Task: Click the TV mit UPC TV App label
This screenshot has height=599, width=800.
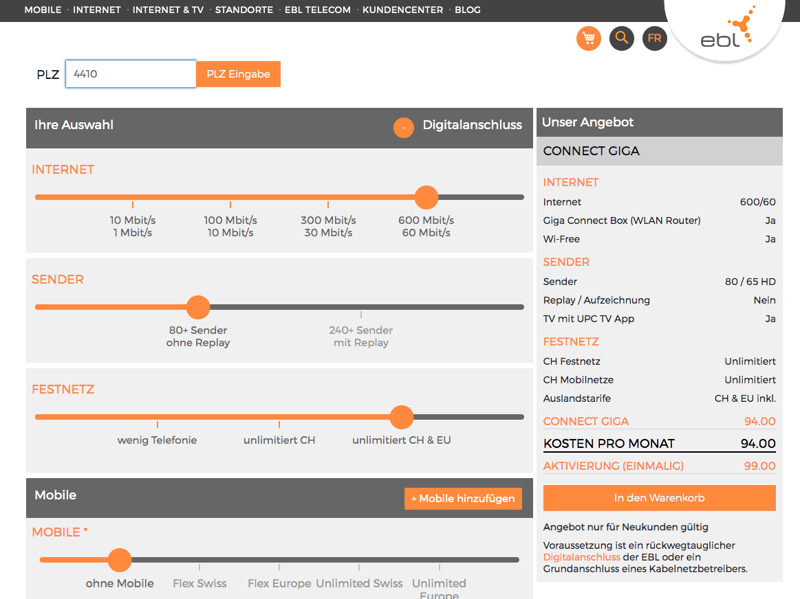Action: coord(589,319)
